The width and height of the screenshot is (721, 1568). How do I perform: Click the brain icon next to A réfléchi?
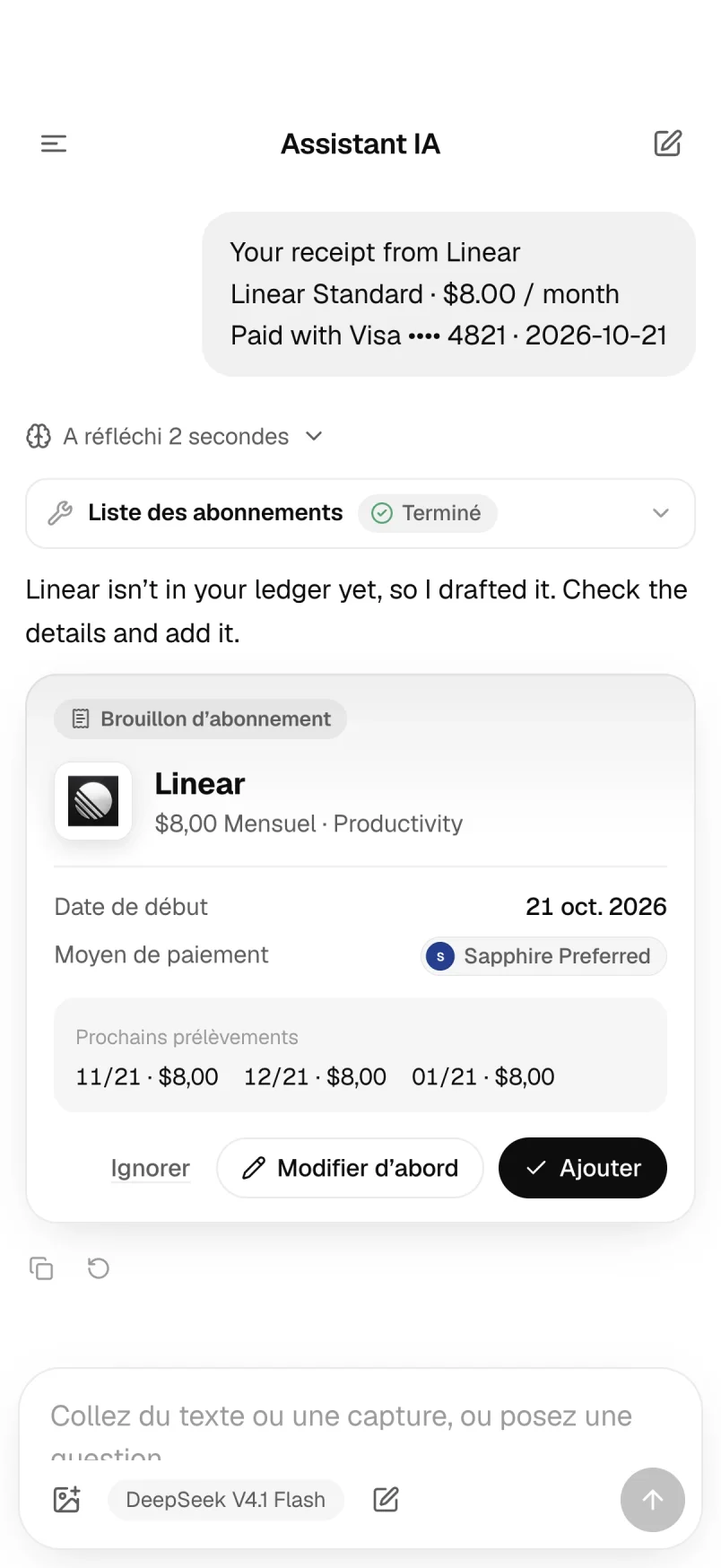39,437
